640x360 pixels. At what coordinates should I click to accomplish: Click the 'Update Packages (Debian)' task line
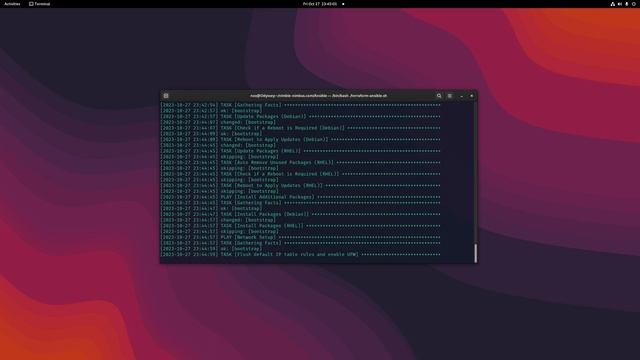coord(300,116)
